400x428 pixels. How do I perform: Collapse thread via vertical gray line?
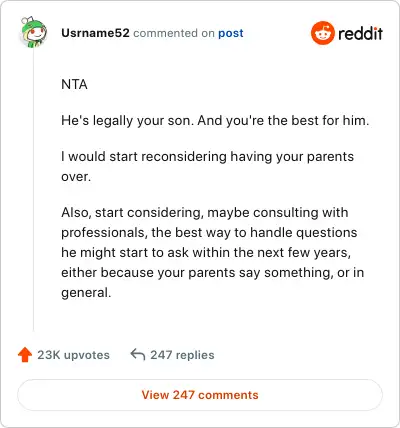(x=33, y=190)
